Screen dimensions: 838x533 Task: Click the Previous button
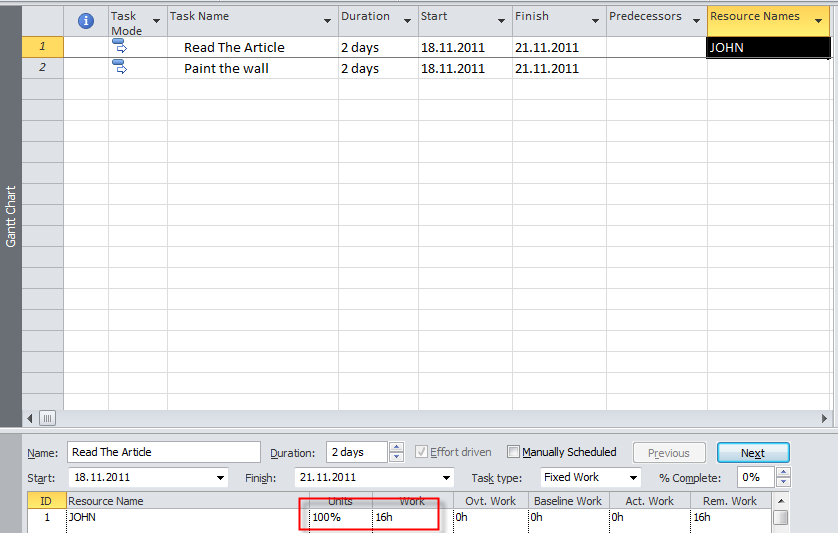669,453
